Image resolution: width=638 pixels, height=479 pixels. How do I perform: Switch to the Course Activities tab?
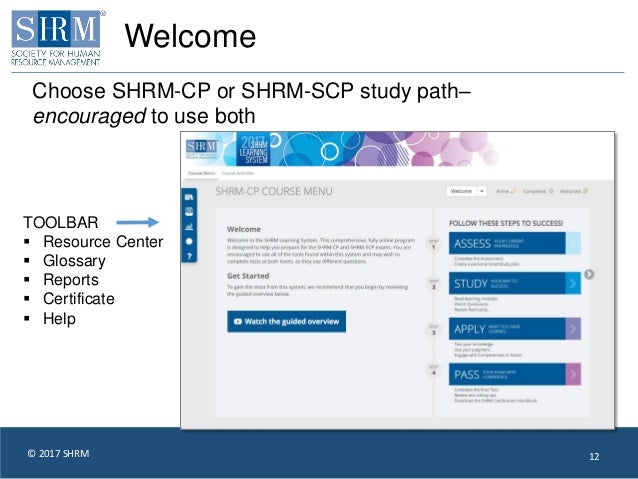[238, 173]
